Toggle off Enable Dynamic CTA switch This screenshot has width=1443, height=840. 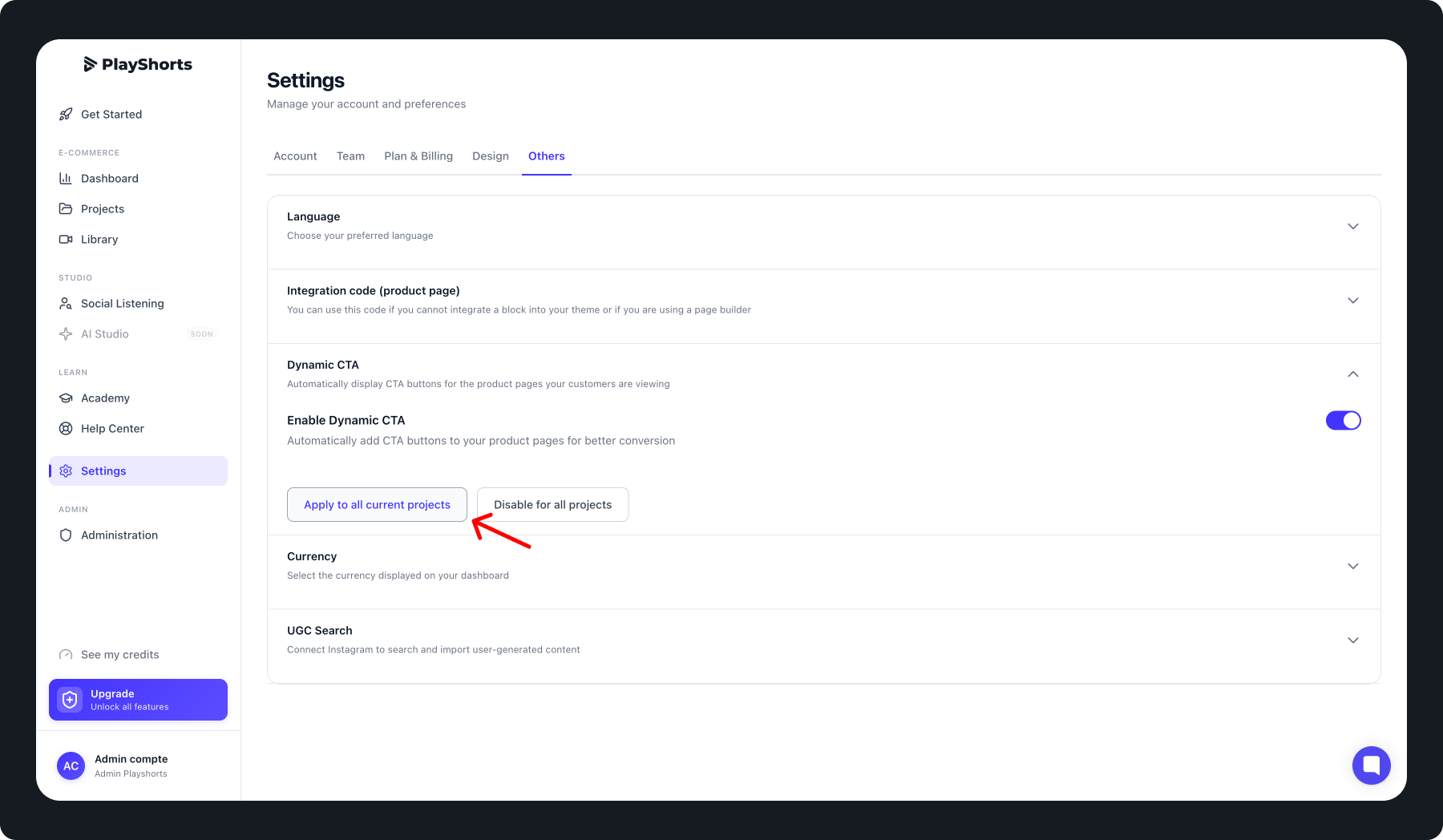pyautogui.click(x=1343, y=421)
